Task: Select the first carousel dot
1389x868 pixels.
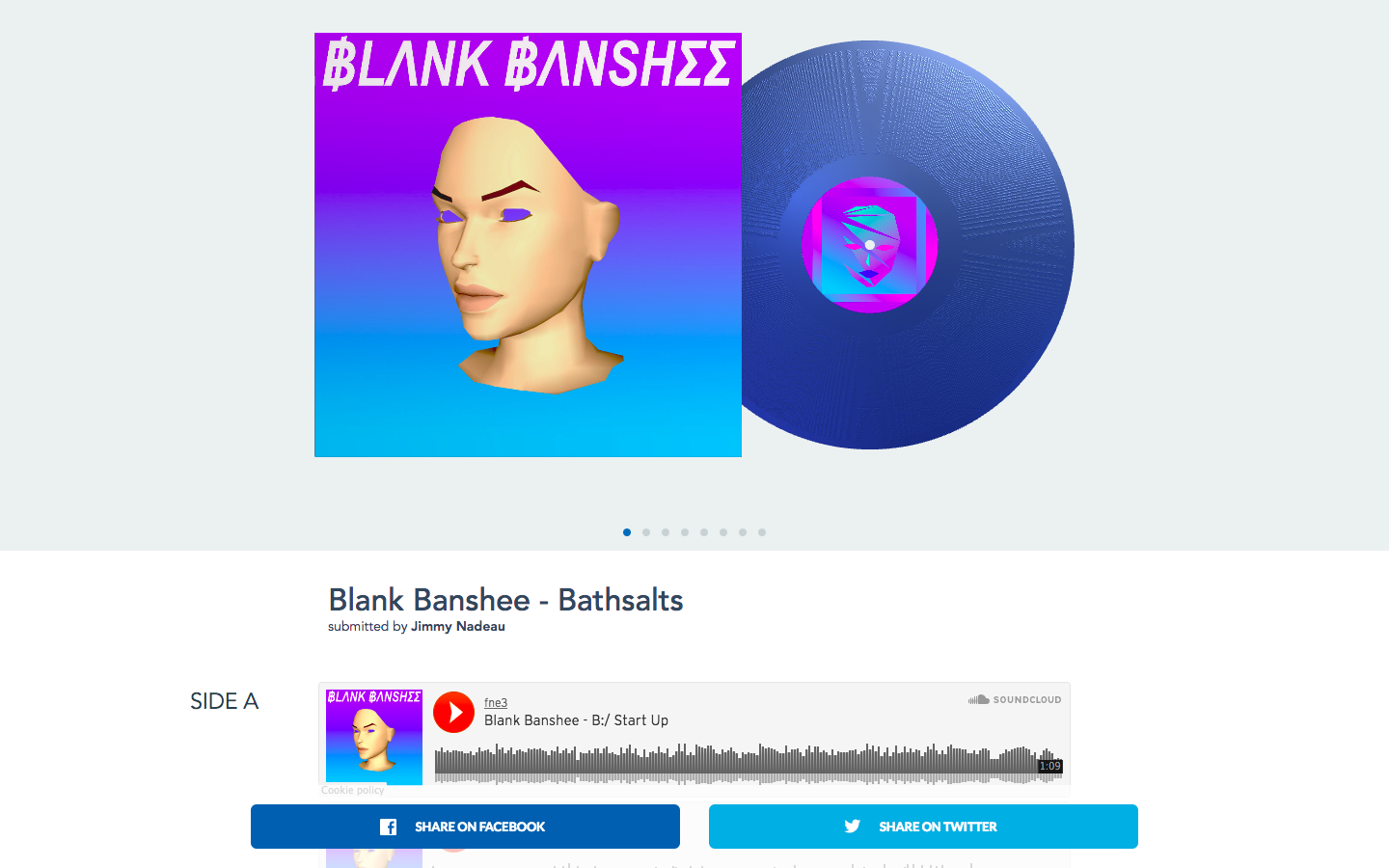Action: coord(627,532)
